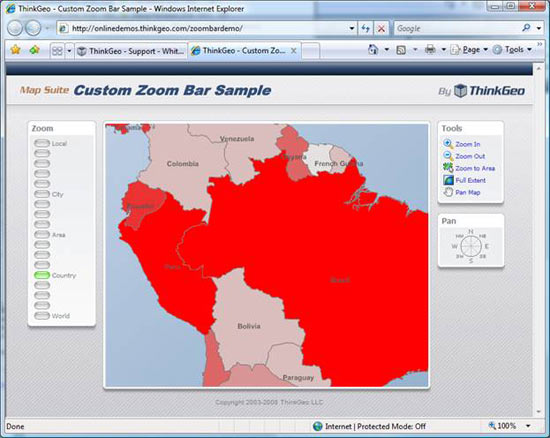Click the Print icon

tap(430, 50)
